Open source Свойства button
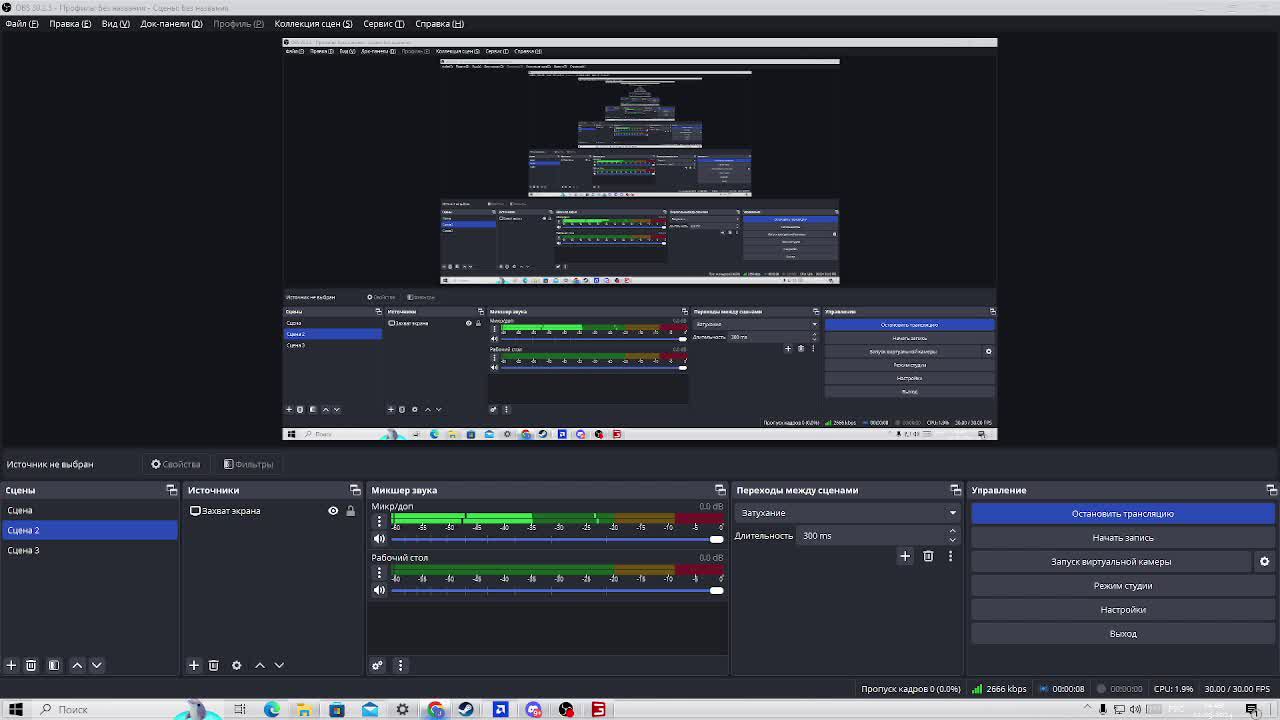1280x720 pixels. [176, 464]
